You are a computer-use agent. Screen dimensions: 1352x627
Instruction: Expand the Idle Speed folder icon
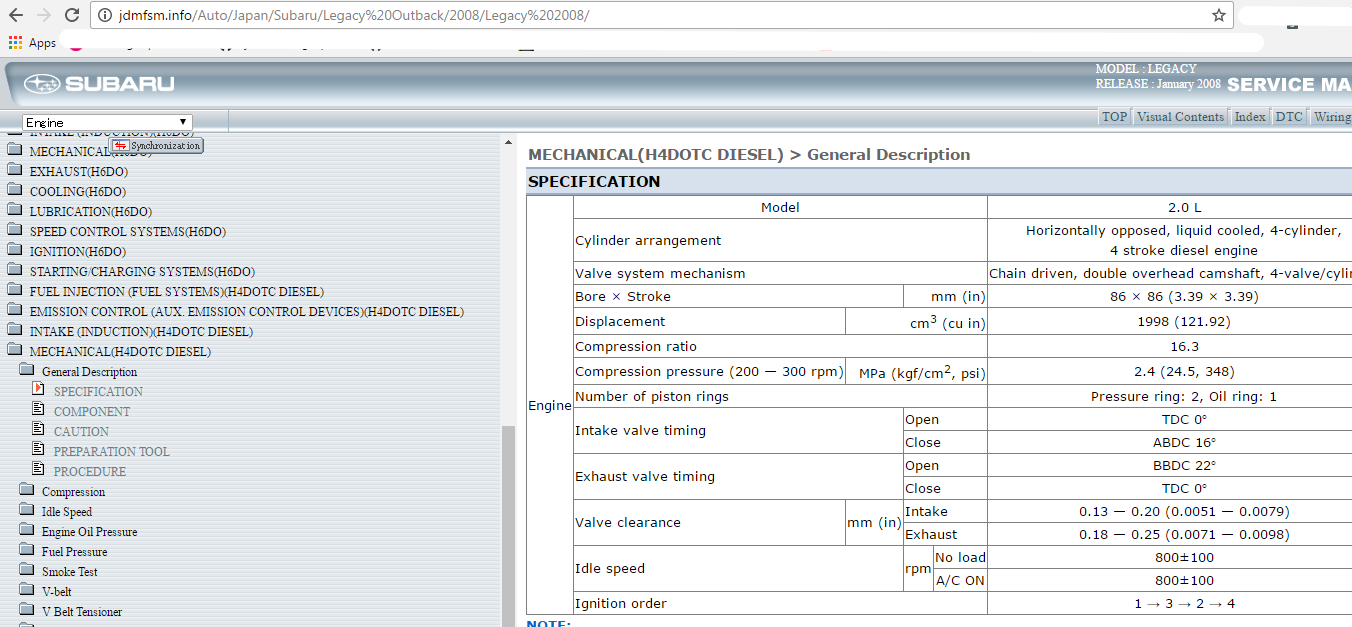point(26,510)
